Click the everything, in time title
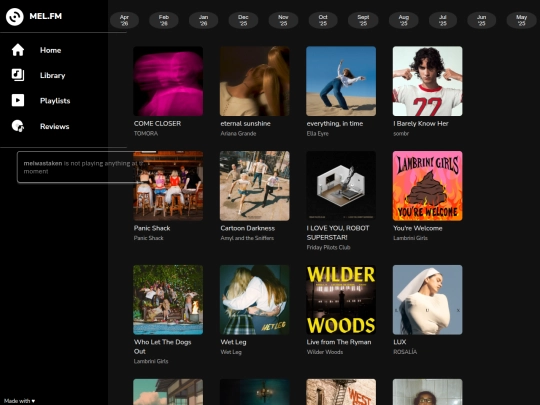This screenshot has width=540, height=405. pos(335,124)
